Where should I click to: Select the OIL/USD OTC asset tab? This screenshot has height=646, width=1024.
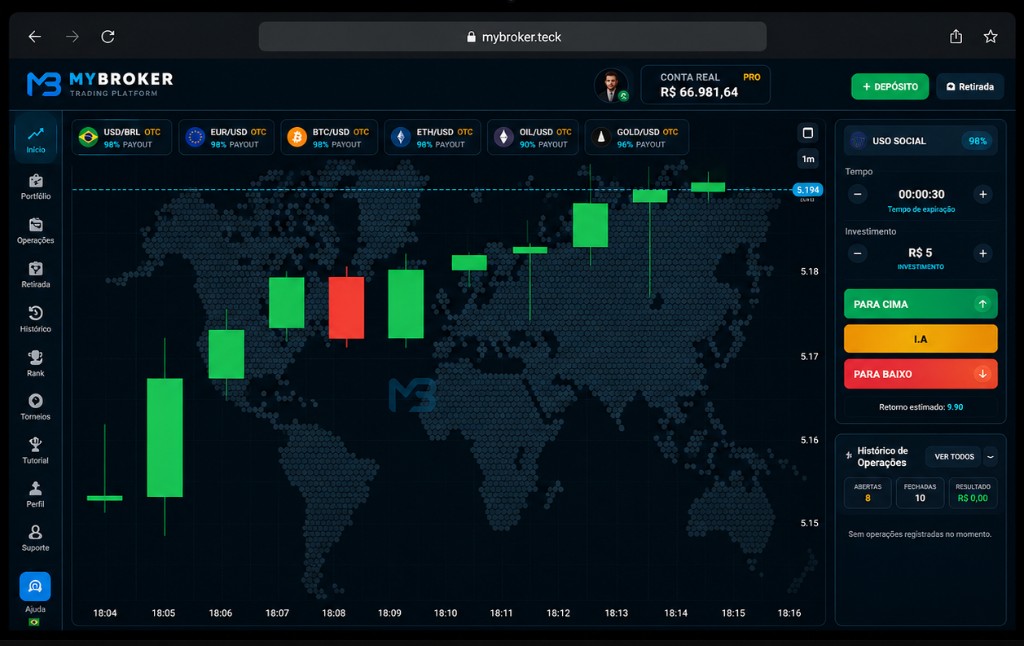point(533,137)
